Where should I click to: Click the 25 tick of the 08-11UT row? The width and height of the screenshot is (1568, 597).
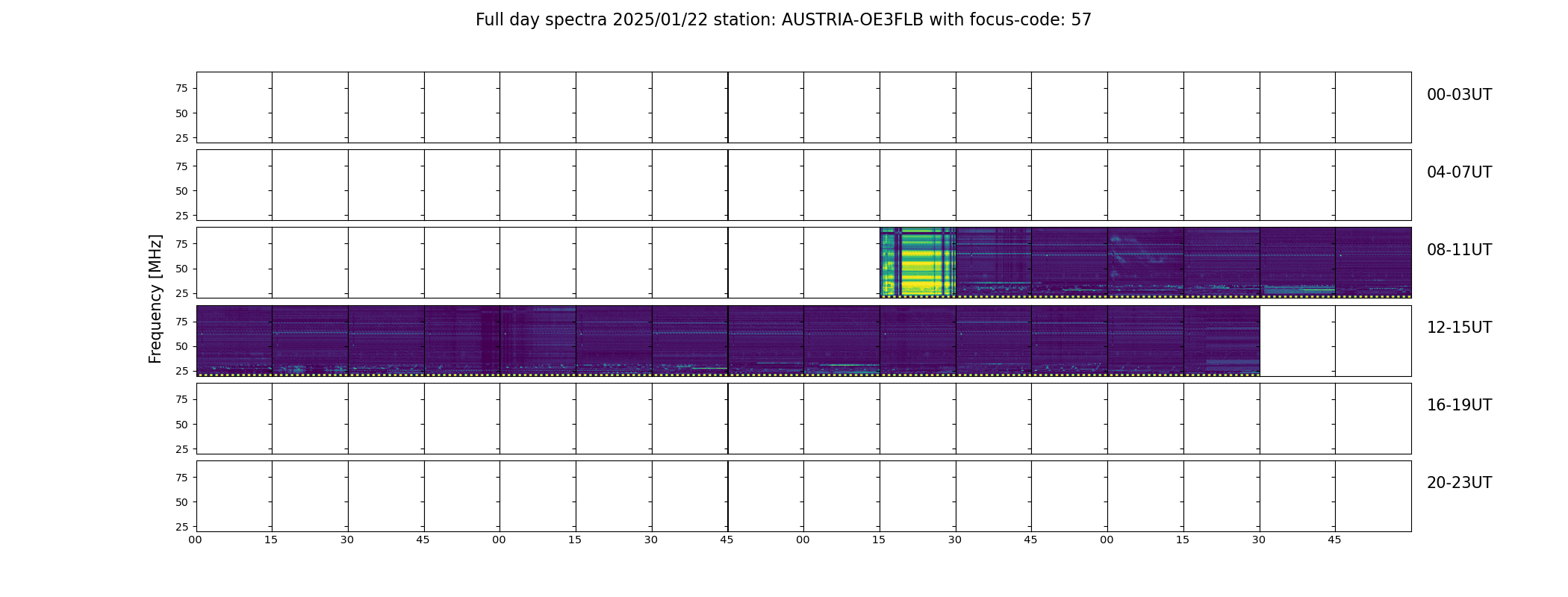pos(181,293)
